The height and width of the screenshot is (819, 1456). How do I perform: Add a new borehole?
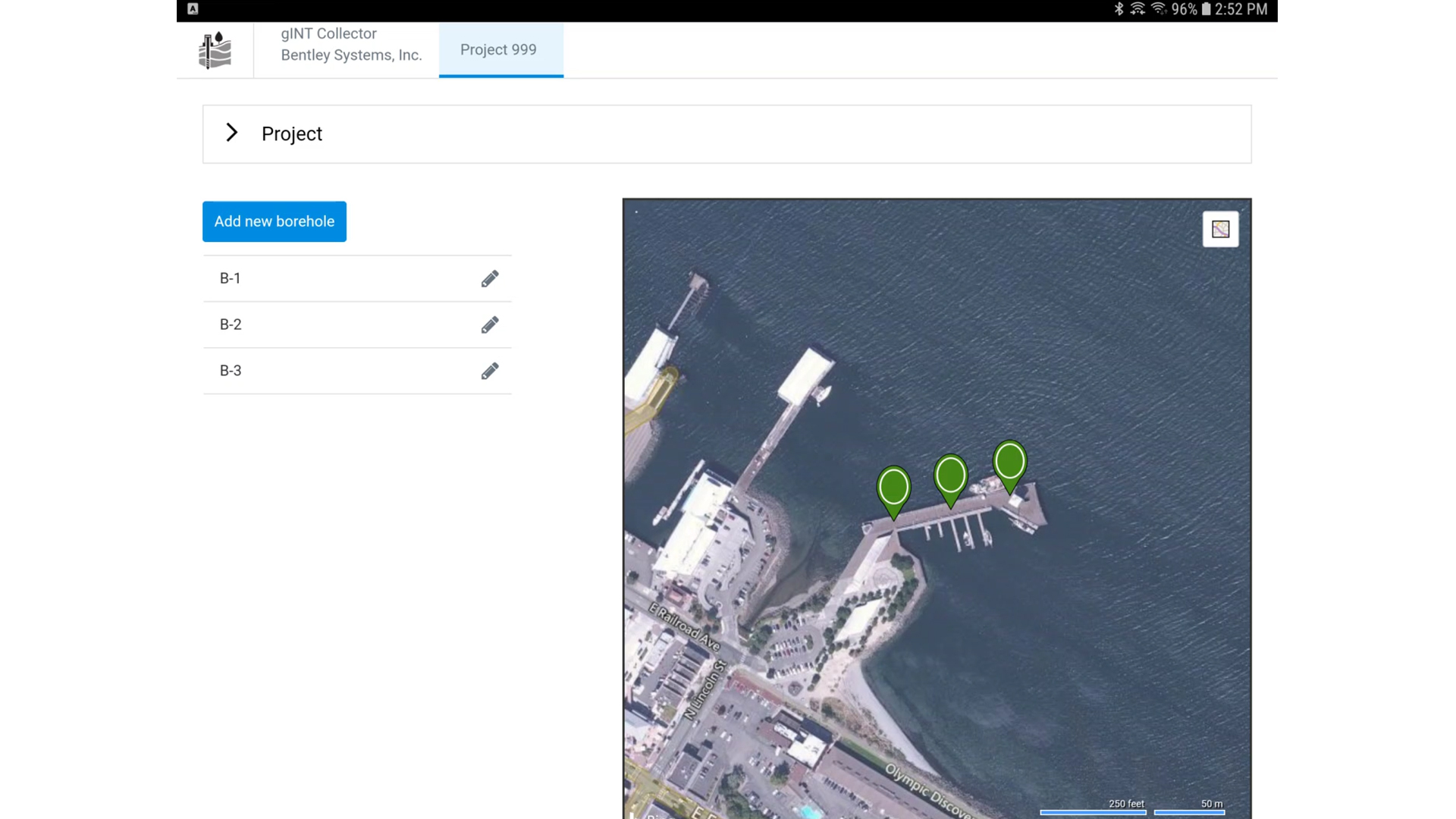pos(274,221)
